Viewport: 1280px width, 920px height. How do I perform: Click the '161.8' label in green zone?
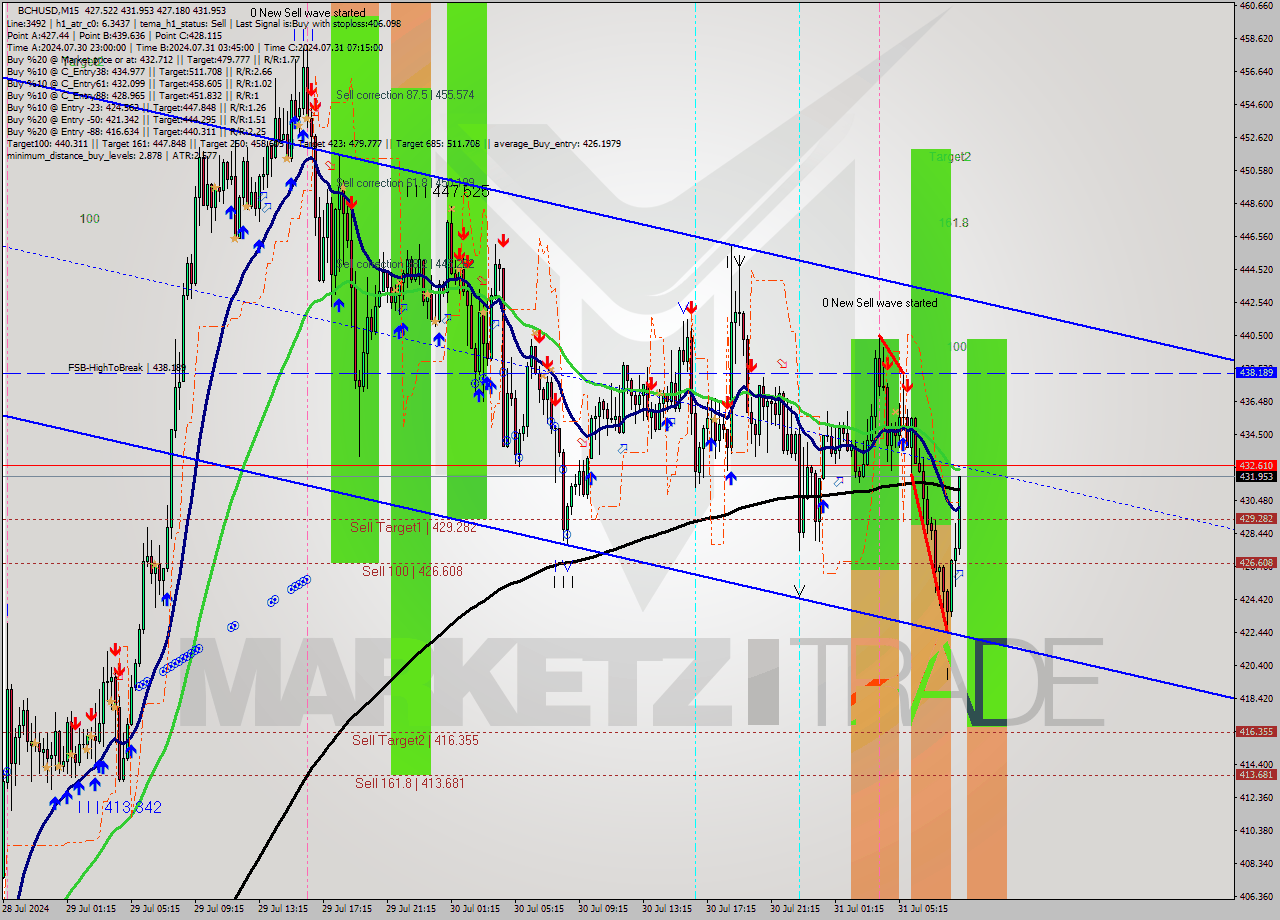click(x=954, y=223)
